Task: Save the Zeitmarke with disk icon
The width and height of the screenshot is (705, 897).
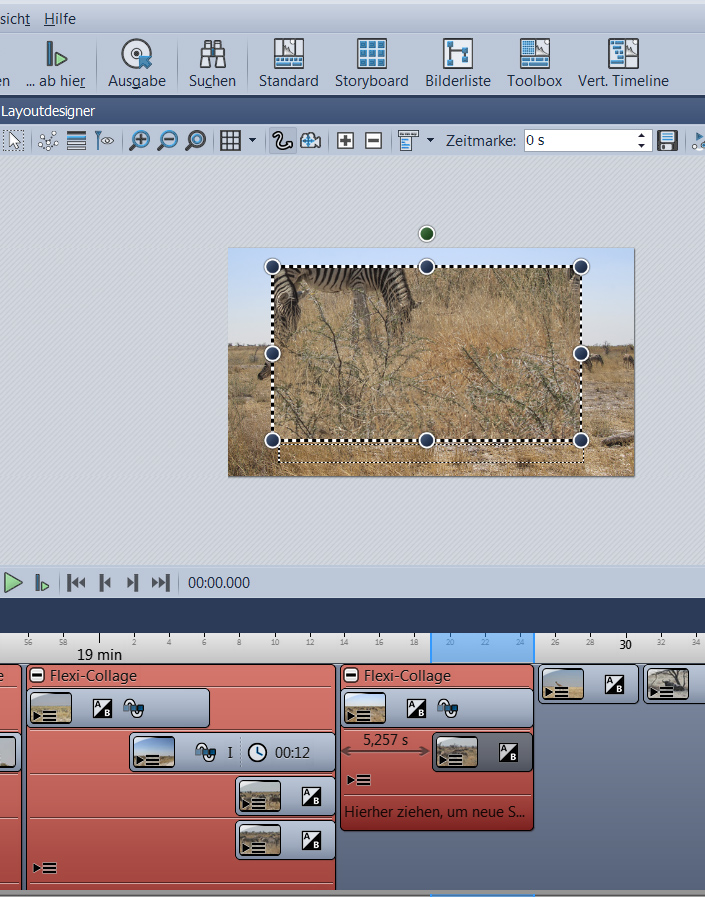Action: point(667,141)
